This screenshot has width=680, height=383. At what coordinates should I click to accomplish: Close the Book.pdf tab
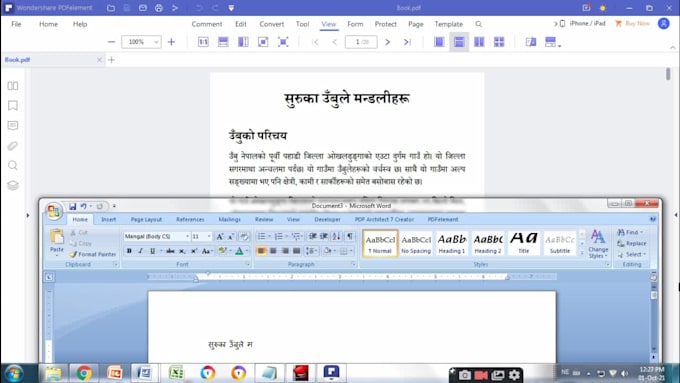[99, 60]
